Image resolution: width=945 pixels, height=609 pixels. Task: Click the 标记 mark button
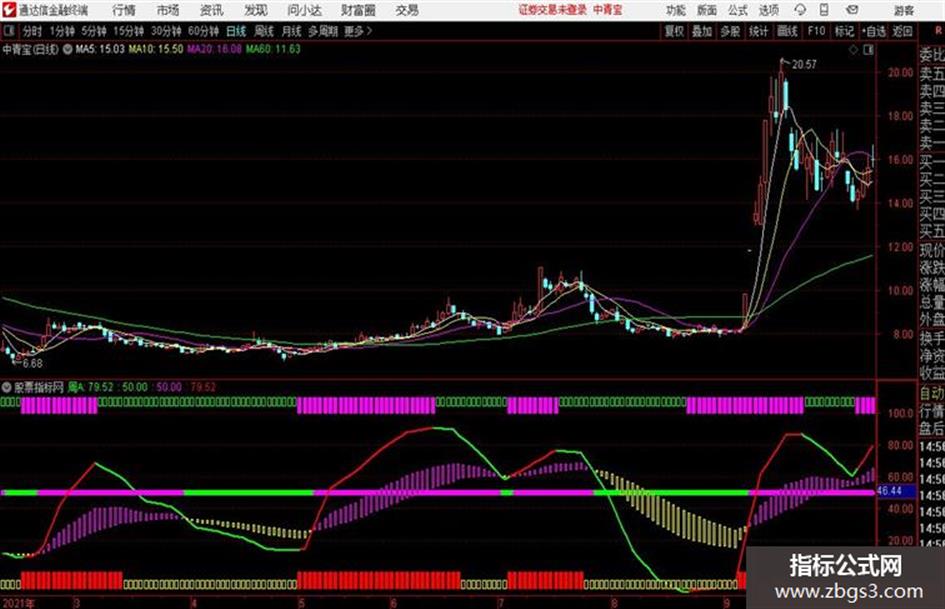pyautogui.click(x=844, y=31)
